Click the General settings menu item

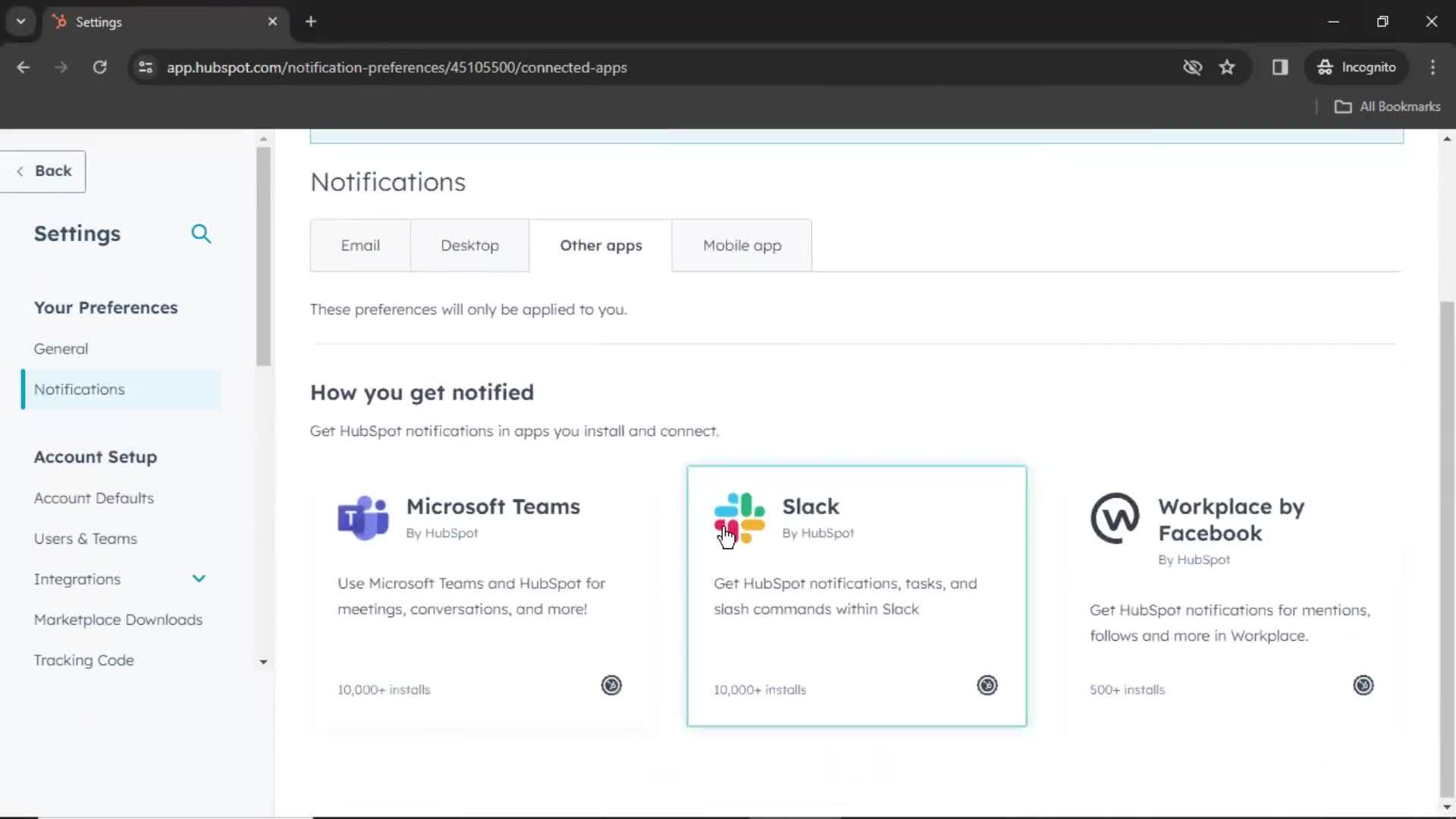point(61,348)
